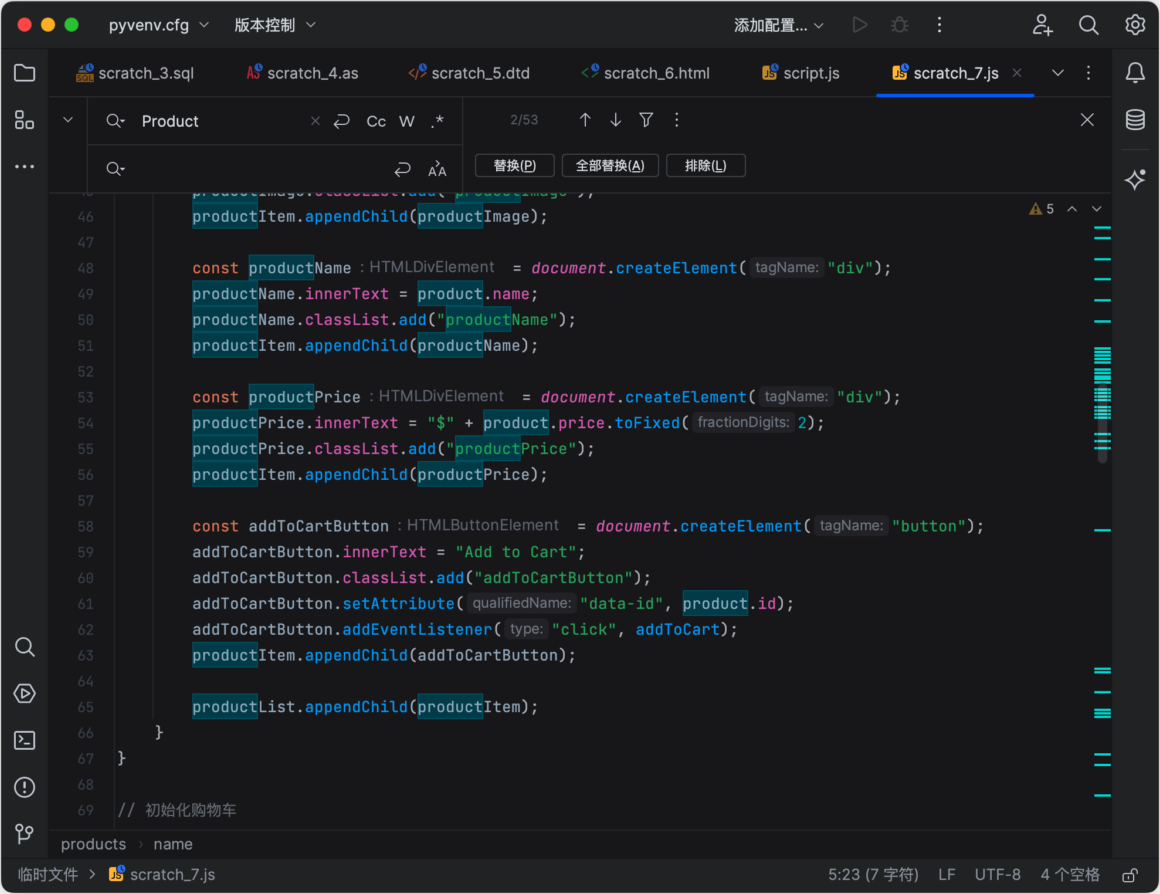Click the 排除(L) exclude button
Viewport: 1160px width, 894px height.
pos(706,166)
